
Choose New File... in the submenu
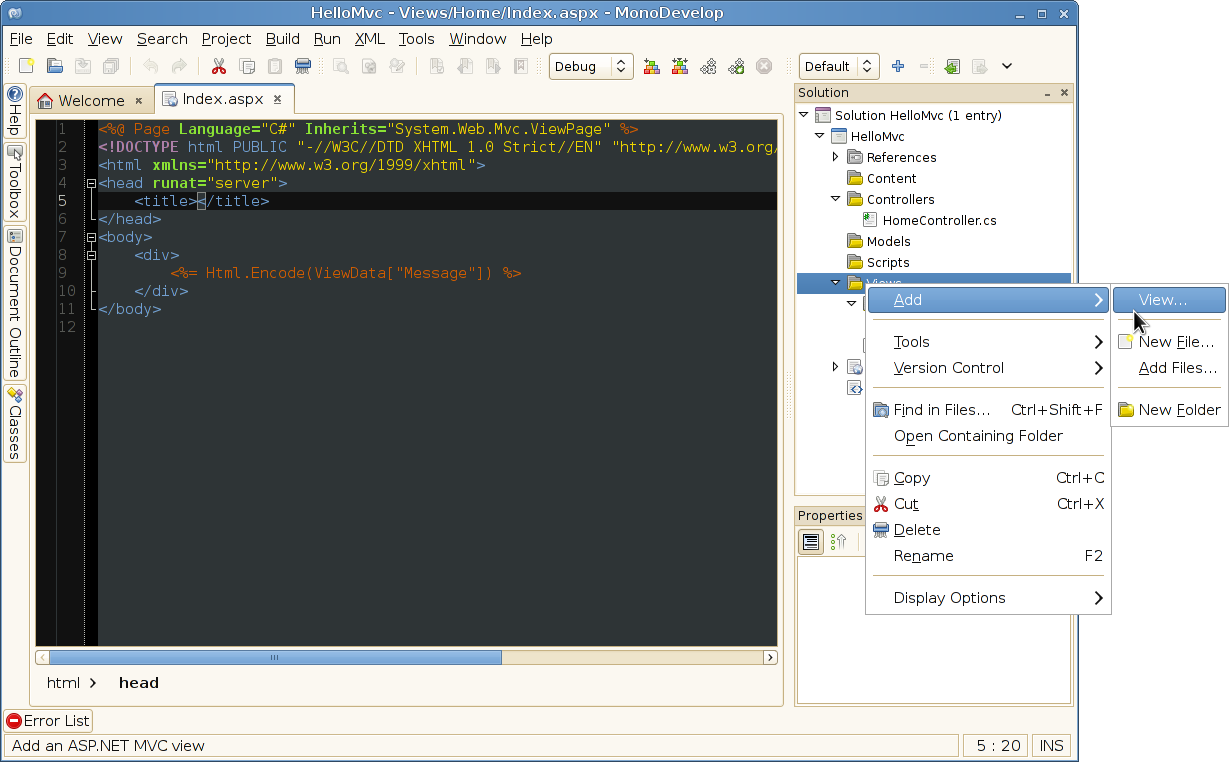pyautogui.click(x=1169, y=342)
